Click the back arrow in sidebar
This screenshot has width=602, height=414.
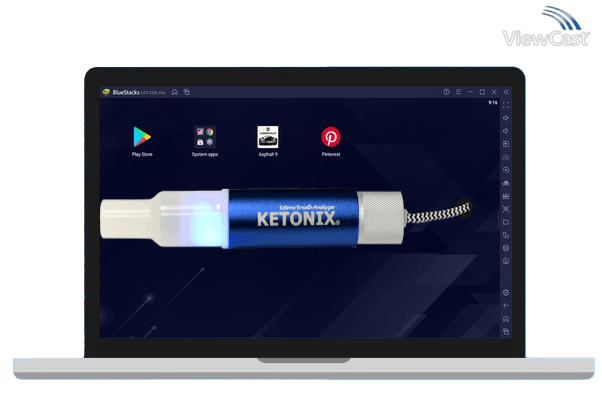point(506,305)
